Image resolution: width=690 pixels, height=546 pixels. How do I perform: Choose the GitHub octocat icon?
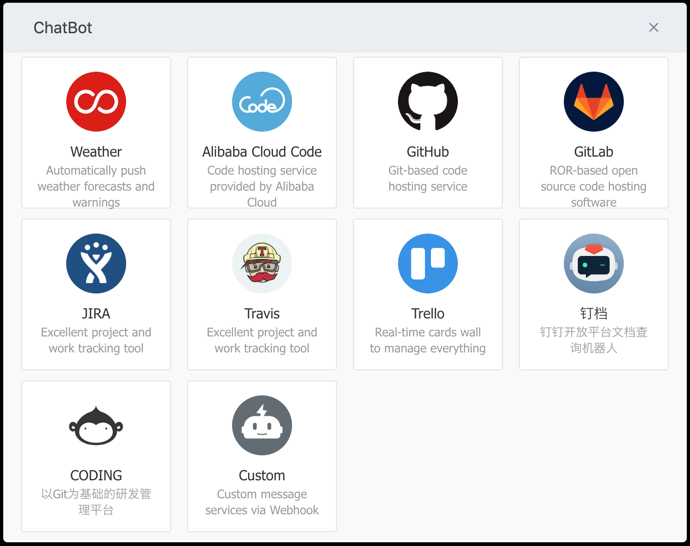click(x=428, y=102)
